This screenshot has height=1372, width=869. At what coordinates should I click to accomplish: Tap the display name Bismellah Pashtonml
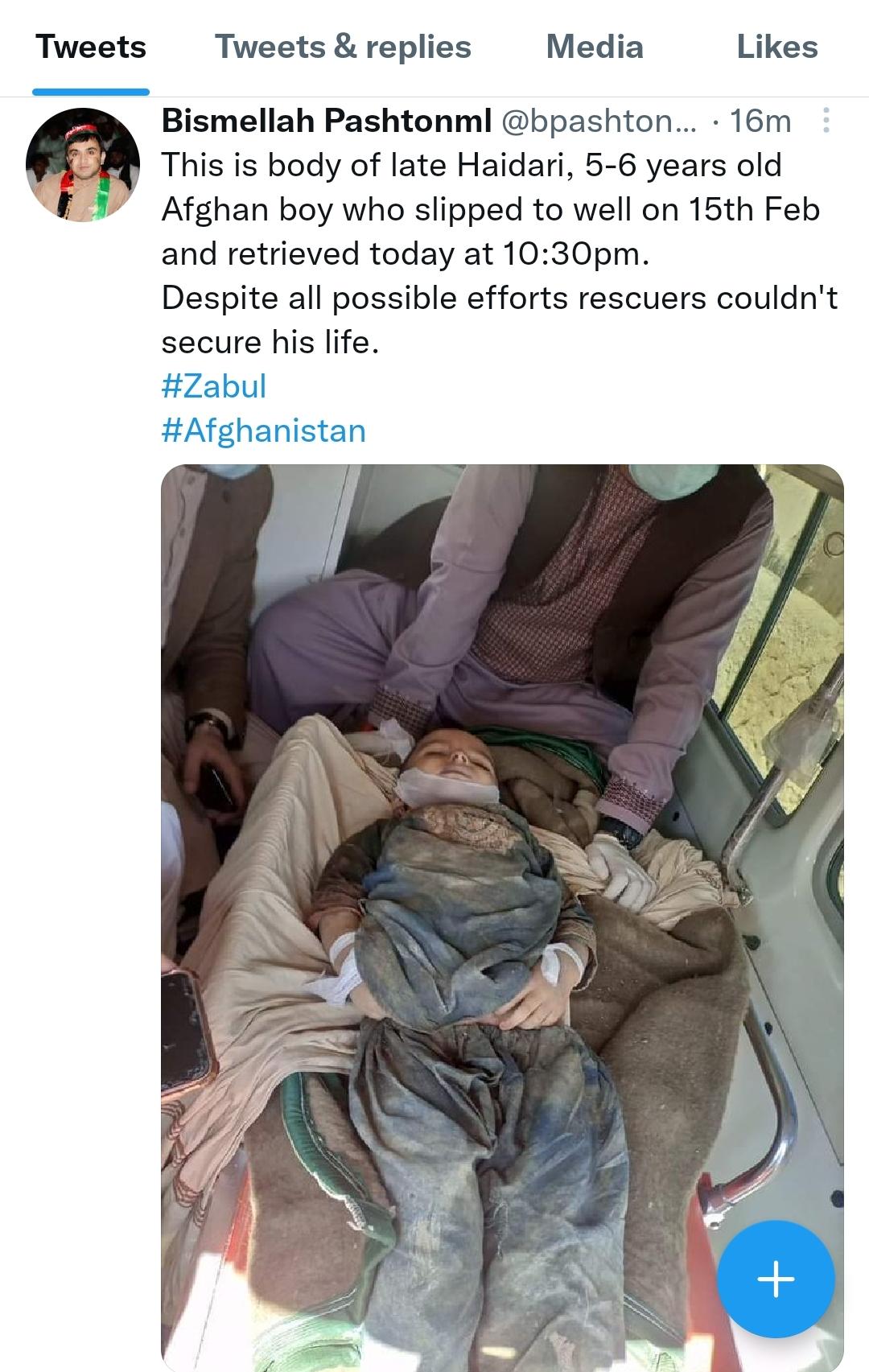tap(327, 121)
